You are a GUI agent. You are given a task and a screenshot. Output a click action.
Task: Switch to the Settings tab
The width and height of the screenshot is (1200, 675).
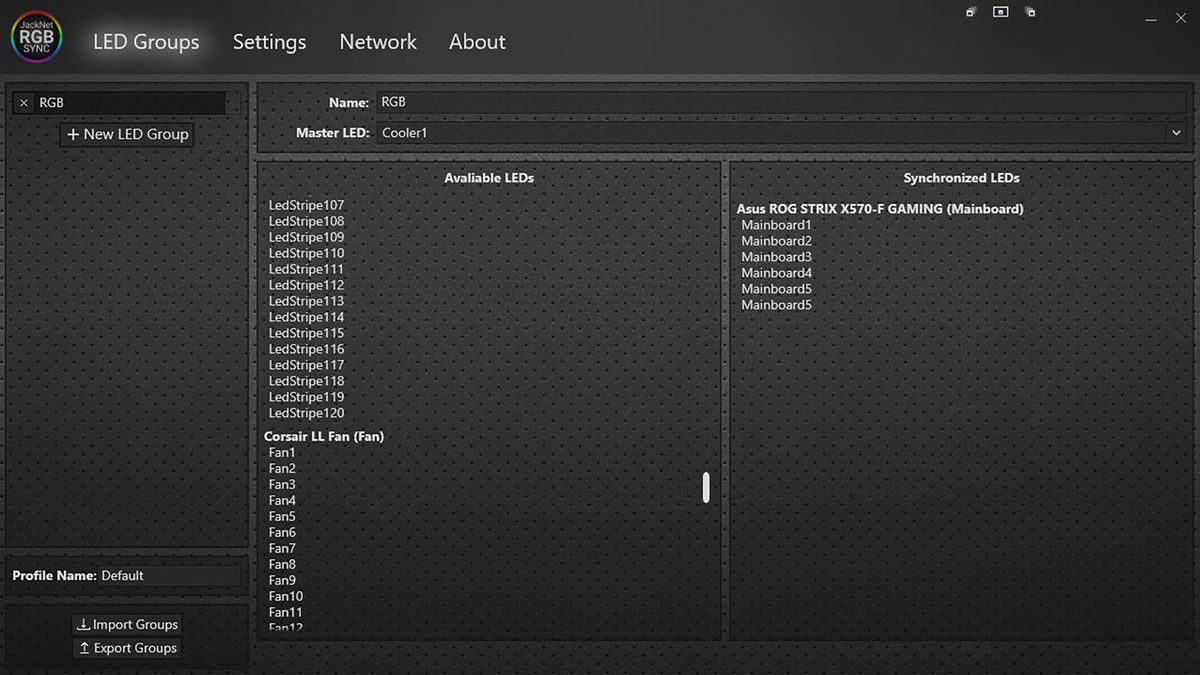[268, 41]
